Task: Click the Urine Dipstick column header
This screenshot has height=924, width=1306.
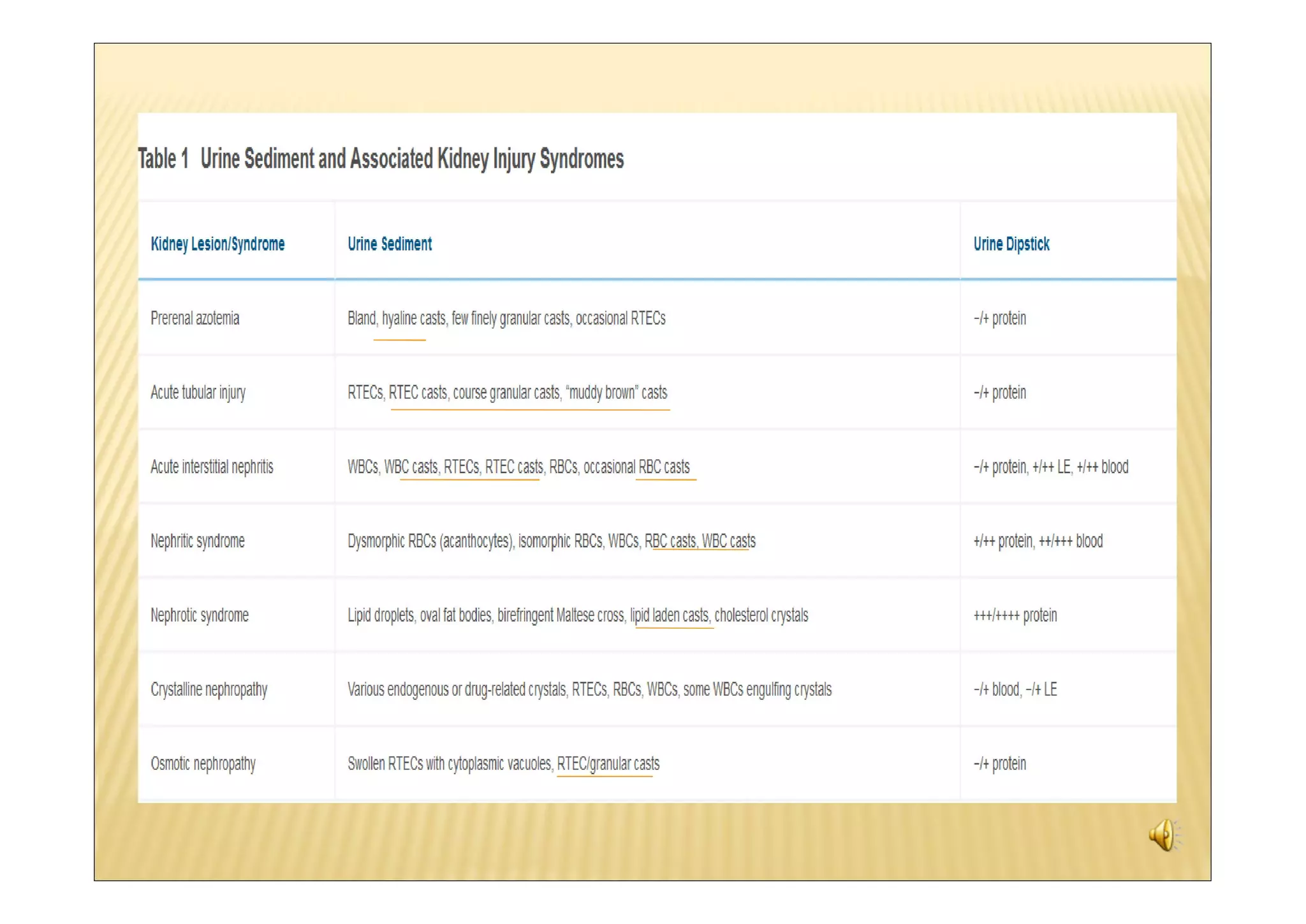Action: coord(1011,244)
